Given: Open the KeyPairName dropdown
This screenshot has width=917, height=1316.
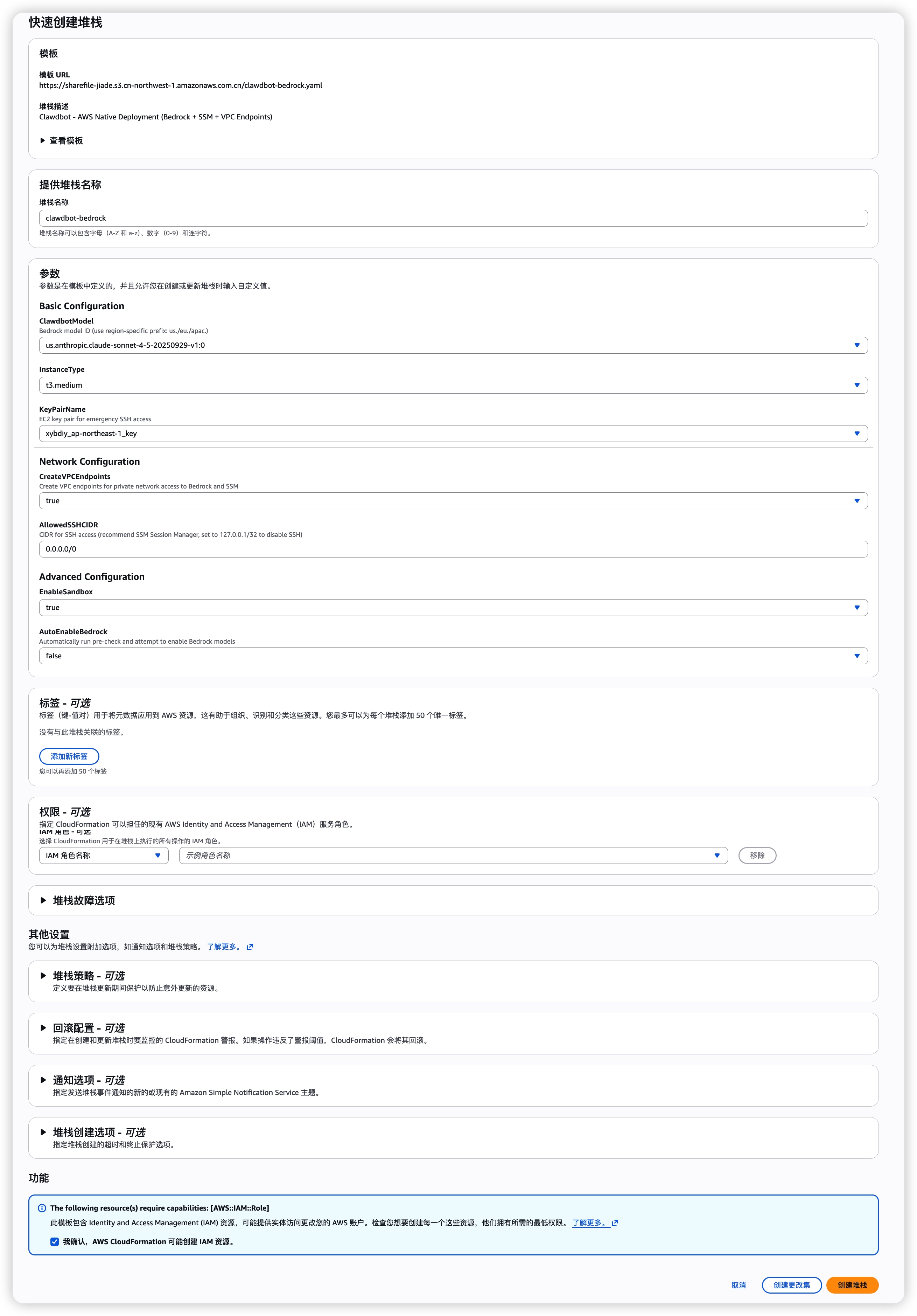Looking at the screenshot, I should click(x=453, y=433).
